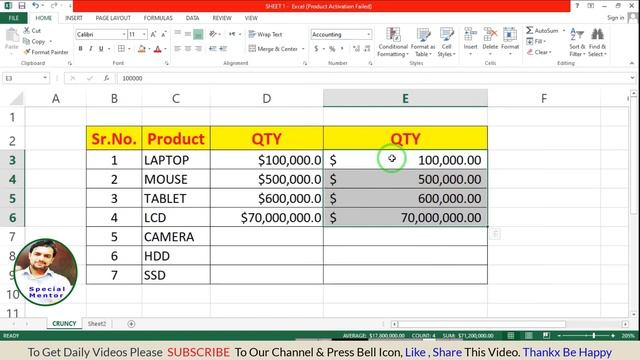Click the AutoSum sigma button
This screenshot has height=360, width=640.
(541, 31)
